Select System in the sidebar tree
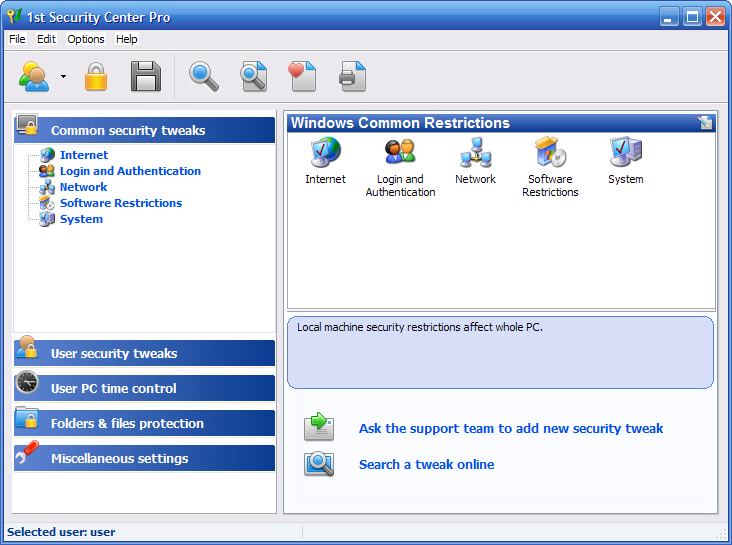This screenshot has height=545, width=732. 81,219
